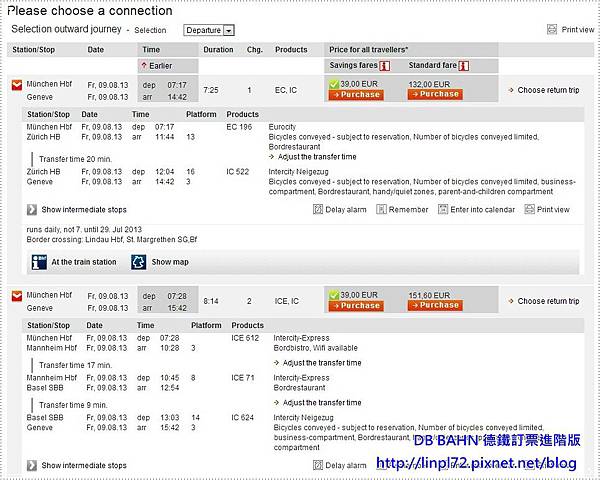
Task: Click train number EC 196
Action: pyautogui.click(x=239, y=127)
